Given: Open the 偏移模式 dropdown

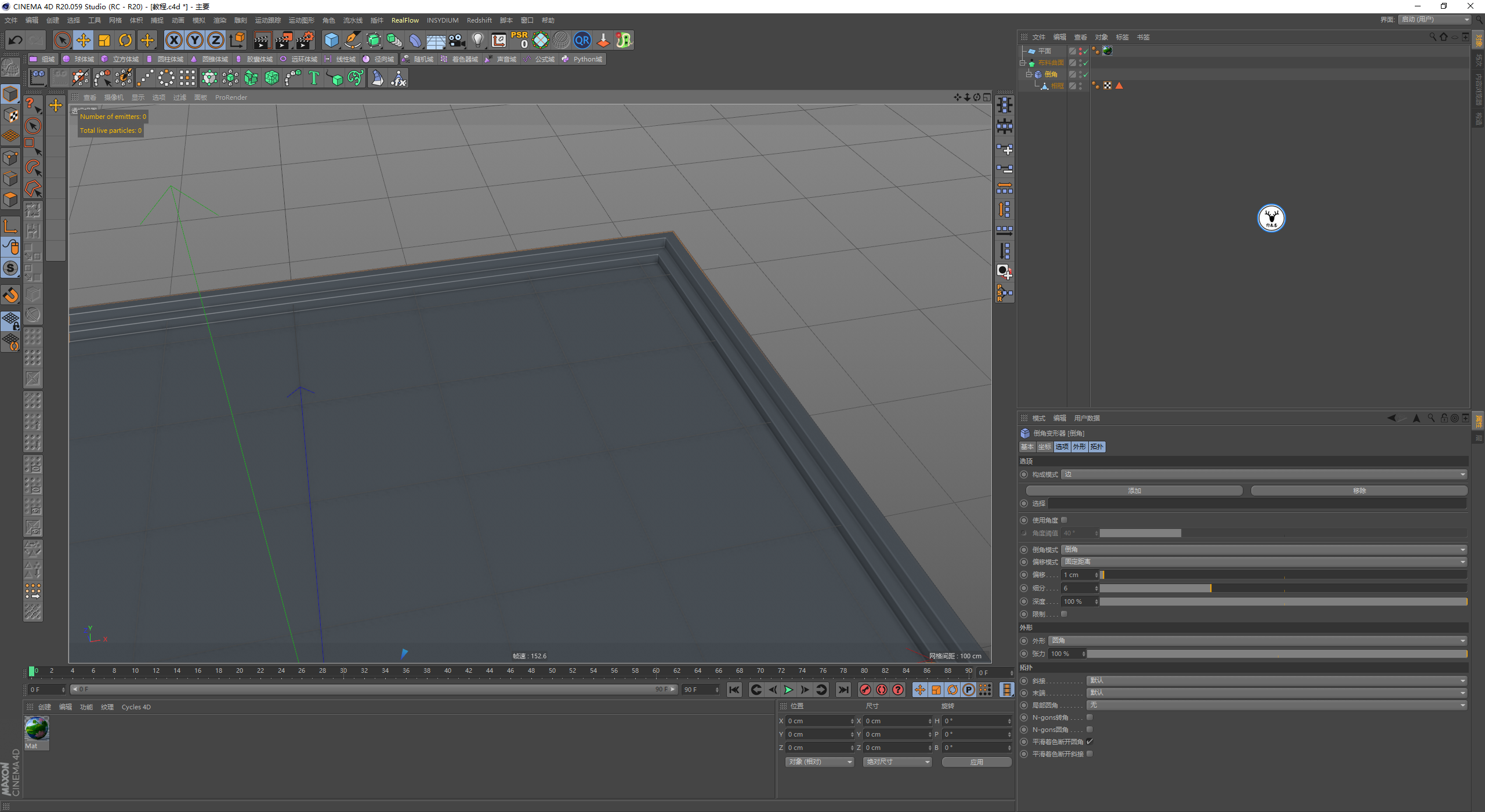Looking at the screenshot, I should (x=1263, y=561).
